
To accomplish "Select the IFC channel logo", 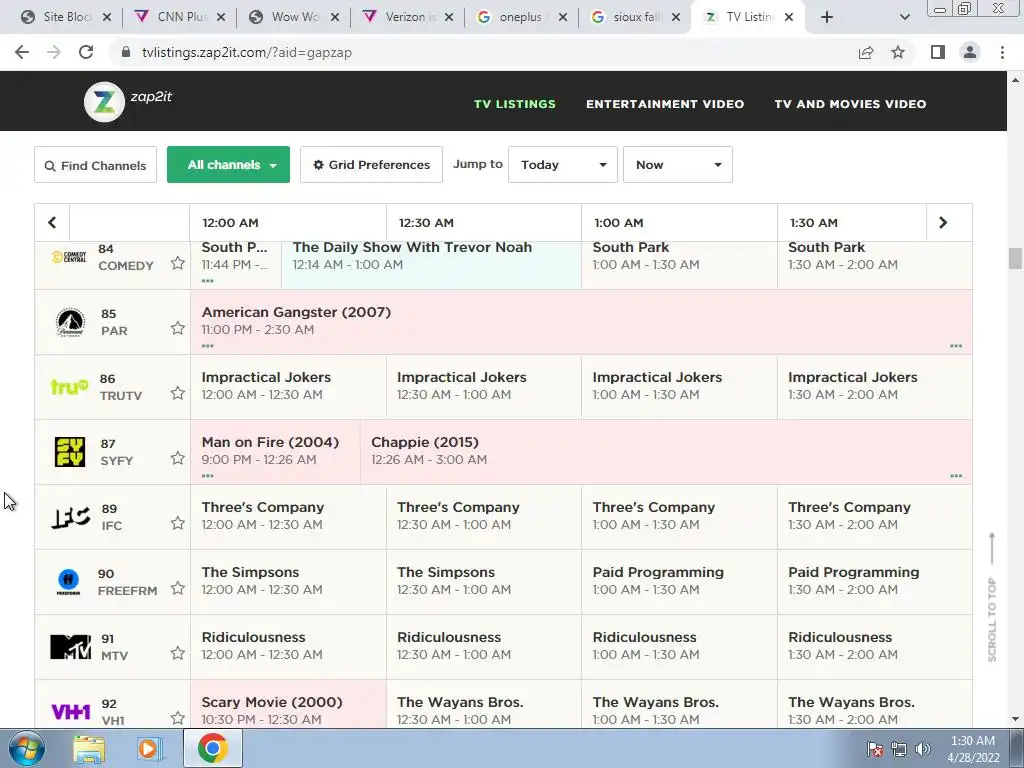I will pyautogui.click(x=71, y=517).
